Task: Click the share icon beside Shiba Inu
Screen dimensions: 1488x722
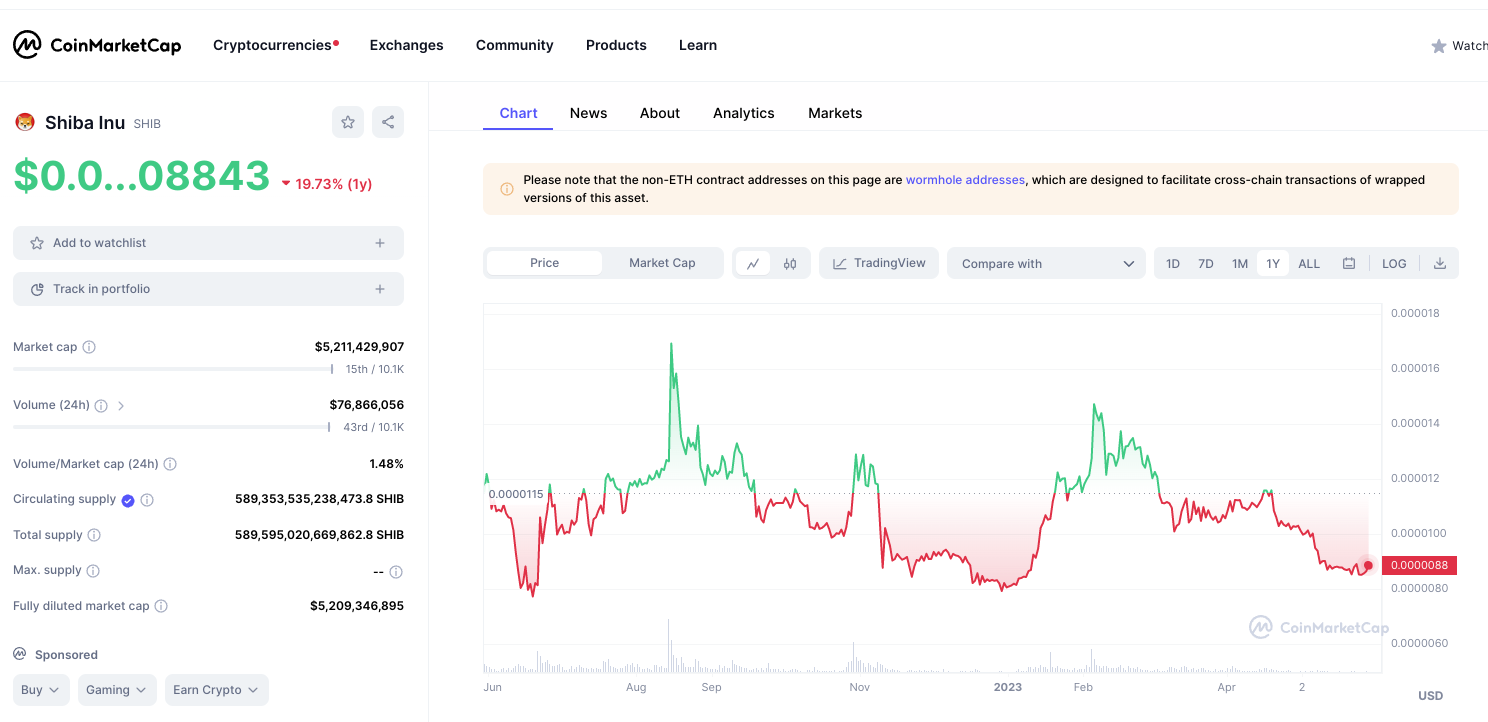Action: pos(388,122)
